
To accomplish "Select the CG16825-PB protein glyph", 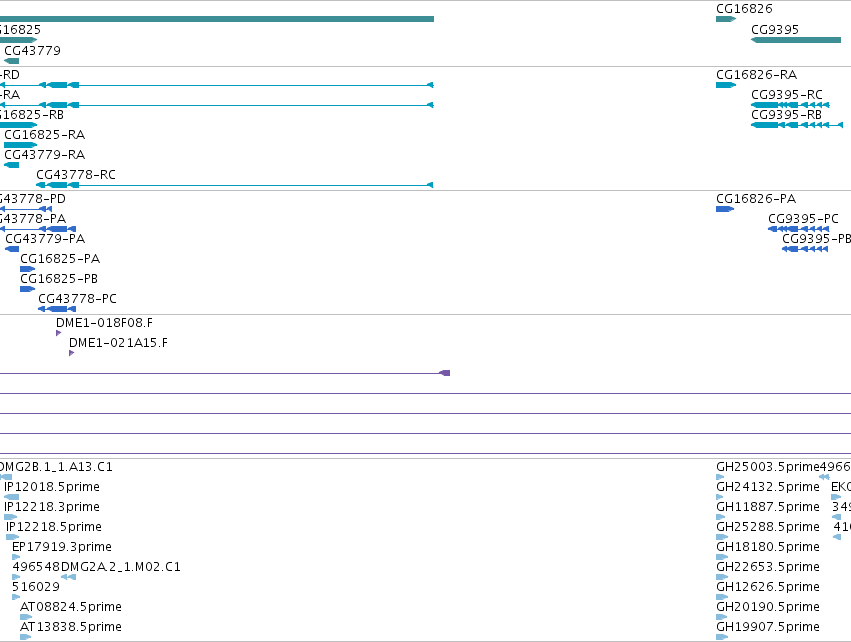I will click(x=27, y=289).
